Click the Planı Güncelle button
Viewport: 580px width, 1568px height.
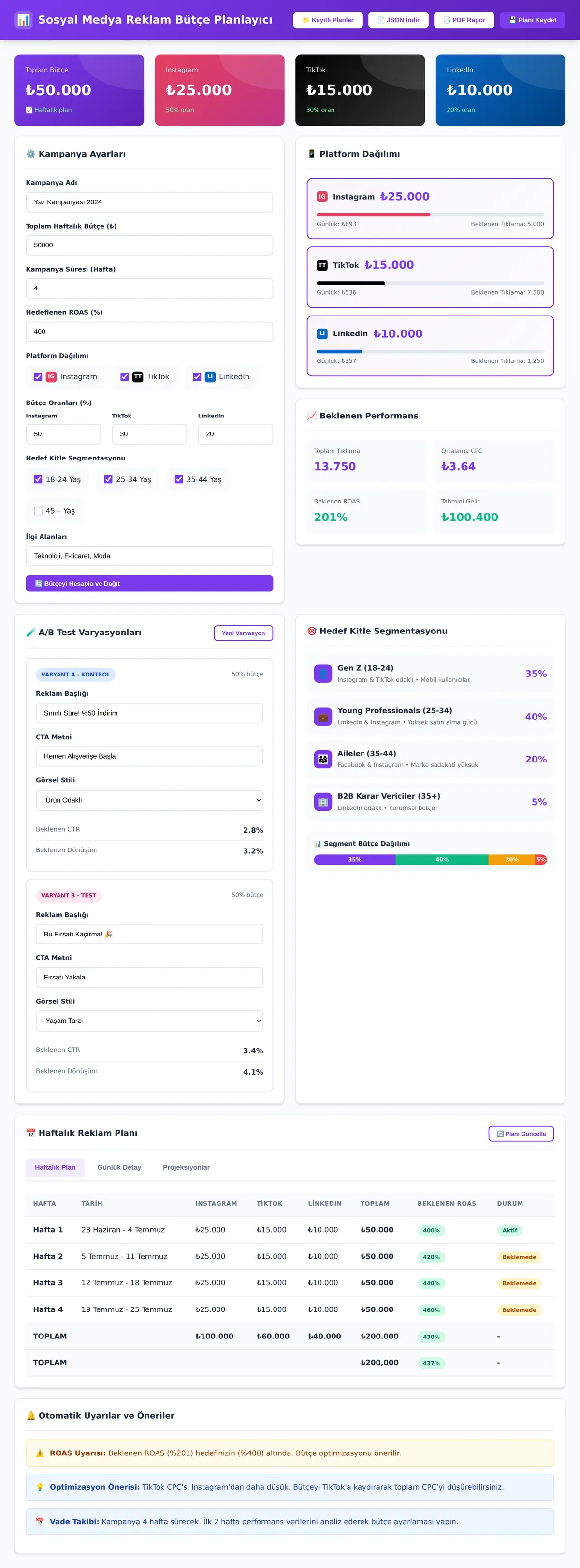pos(521,1134)
